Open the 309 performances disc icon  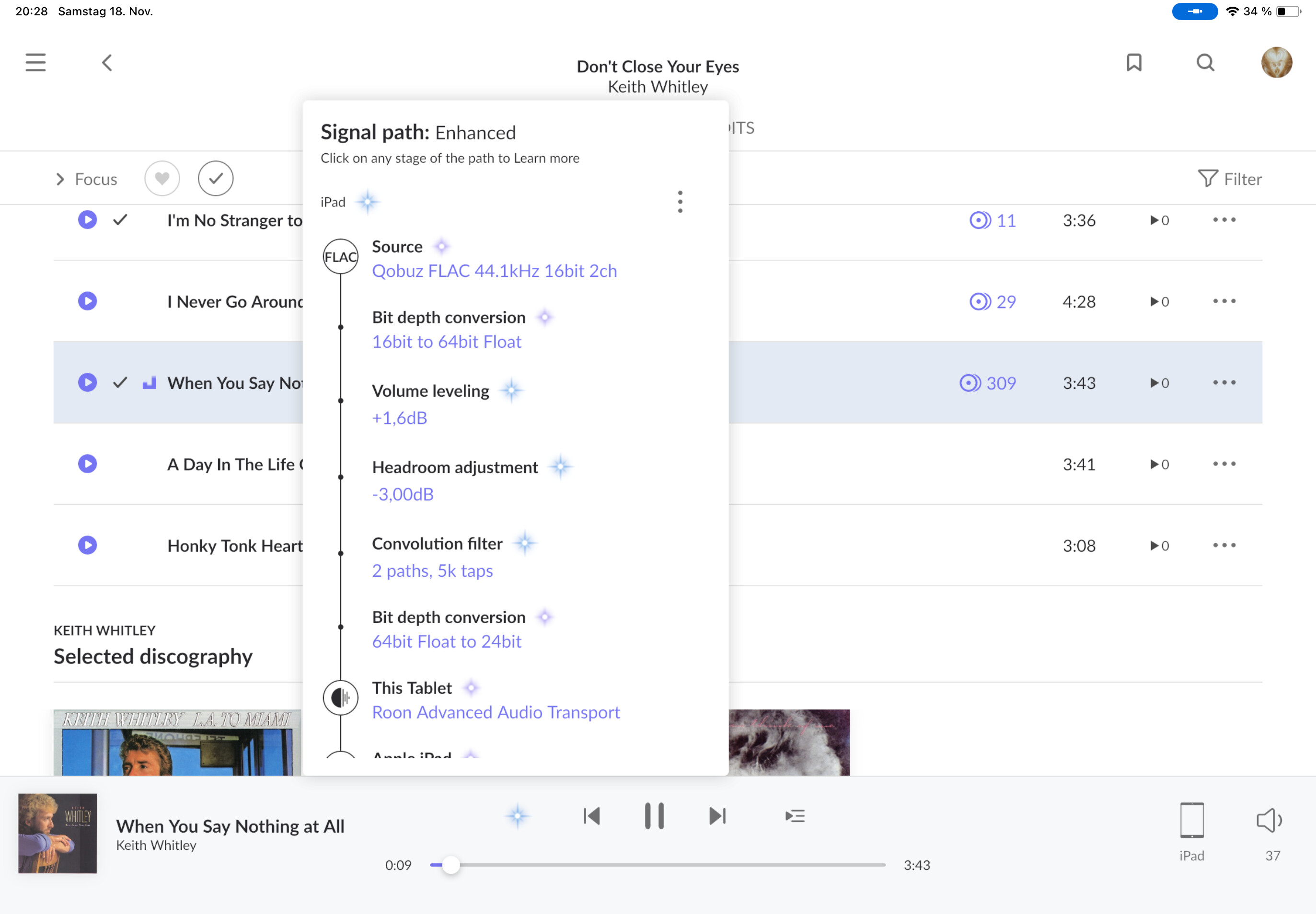970,383
